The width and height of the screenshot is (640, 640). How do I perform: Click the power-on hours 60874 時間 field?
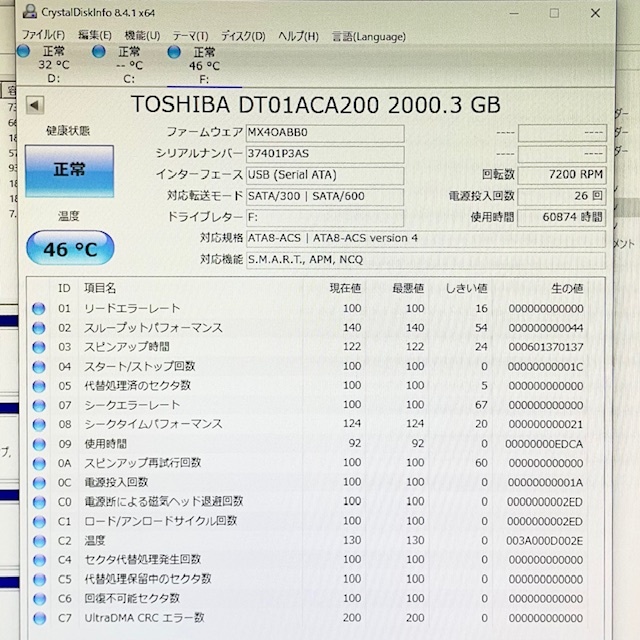[562, 218]
